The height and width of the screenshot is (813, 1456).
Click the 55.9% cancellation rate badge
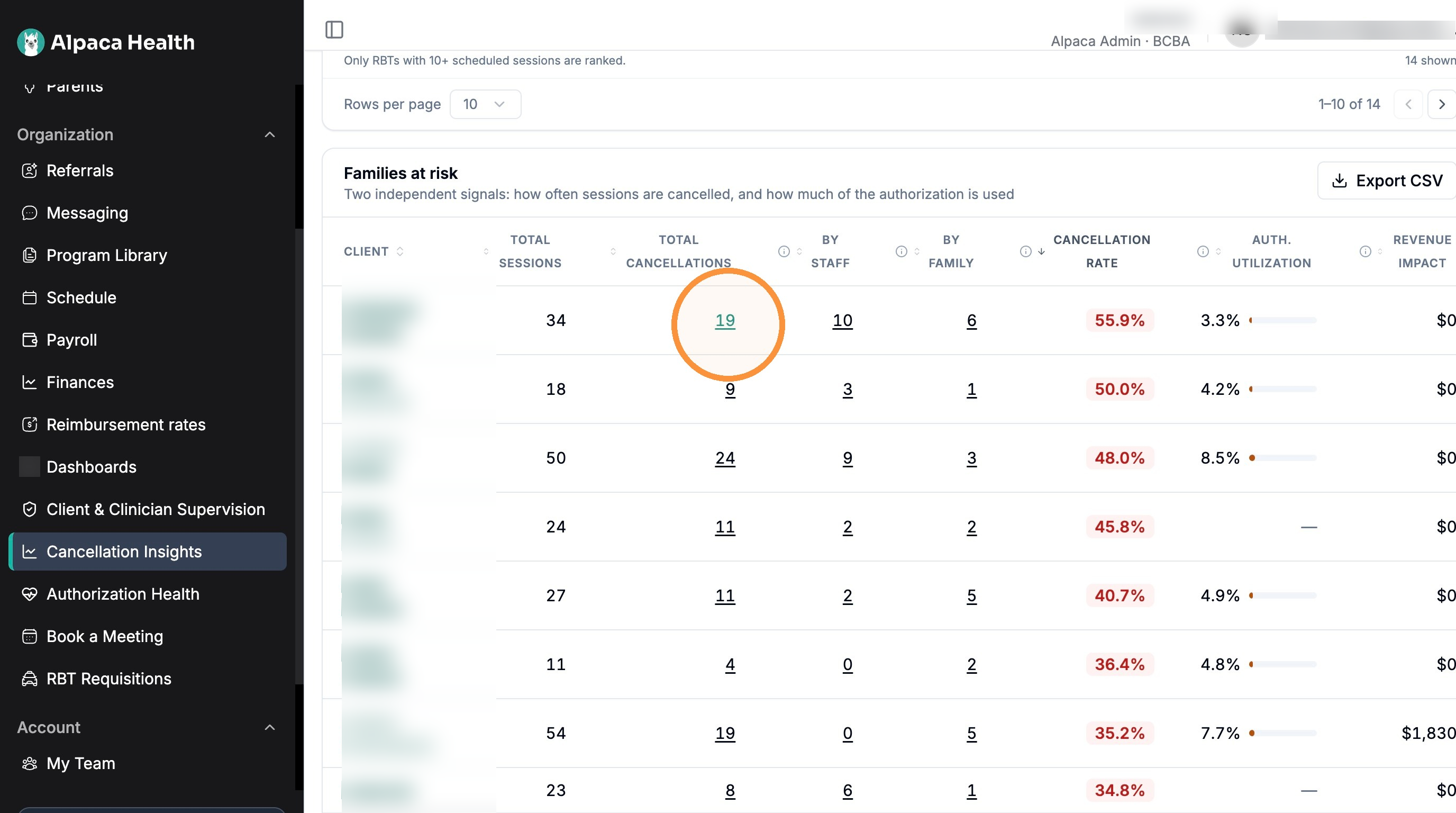[1119, 321]
